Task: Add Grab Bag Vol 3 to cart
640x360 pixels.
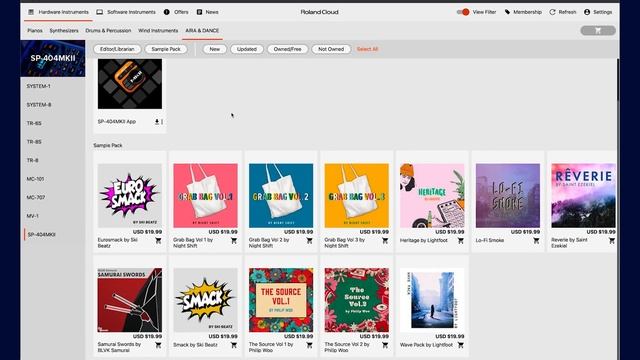Action: tap(385, 241)
